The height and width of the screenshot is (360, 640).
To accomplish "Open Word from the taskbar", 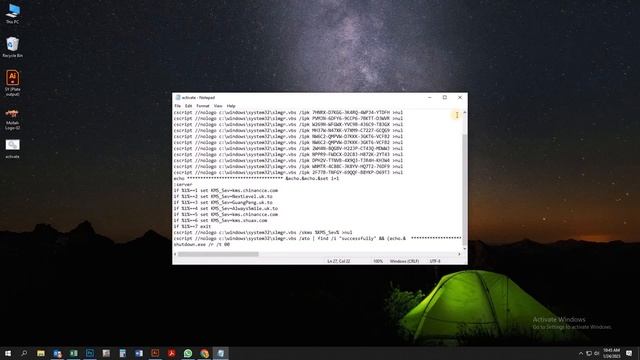I will pos(139,353).
